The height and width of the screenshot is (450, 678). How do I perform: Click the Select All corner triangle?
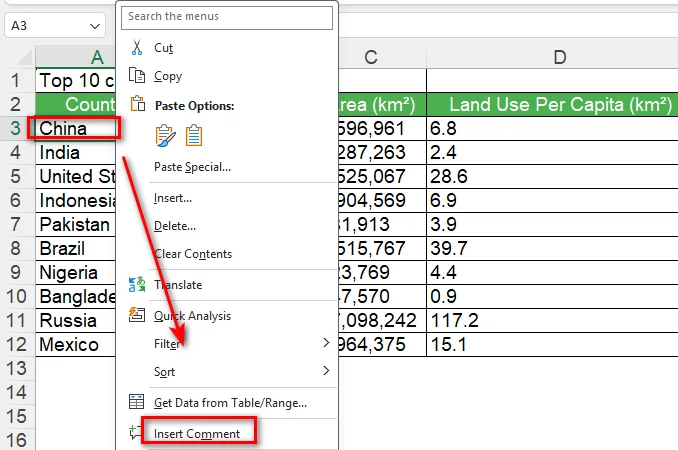pos(24,57)
